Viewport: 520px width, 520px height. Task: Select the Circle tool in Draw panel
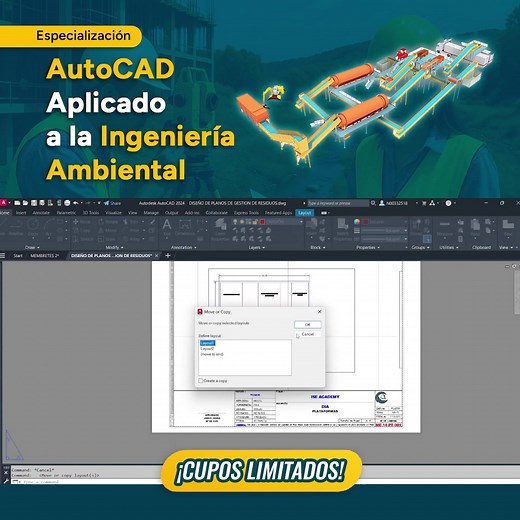point(33,227)
